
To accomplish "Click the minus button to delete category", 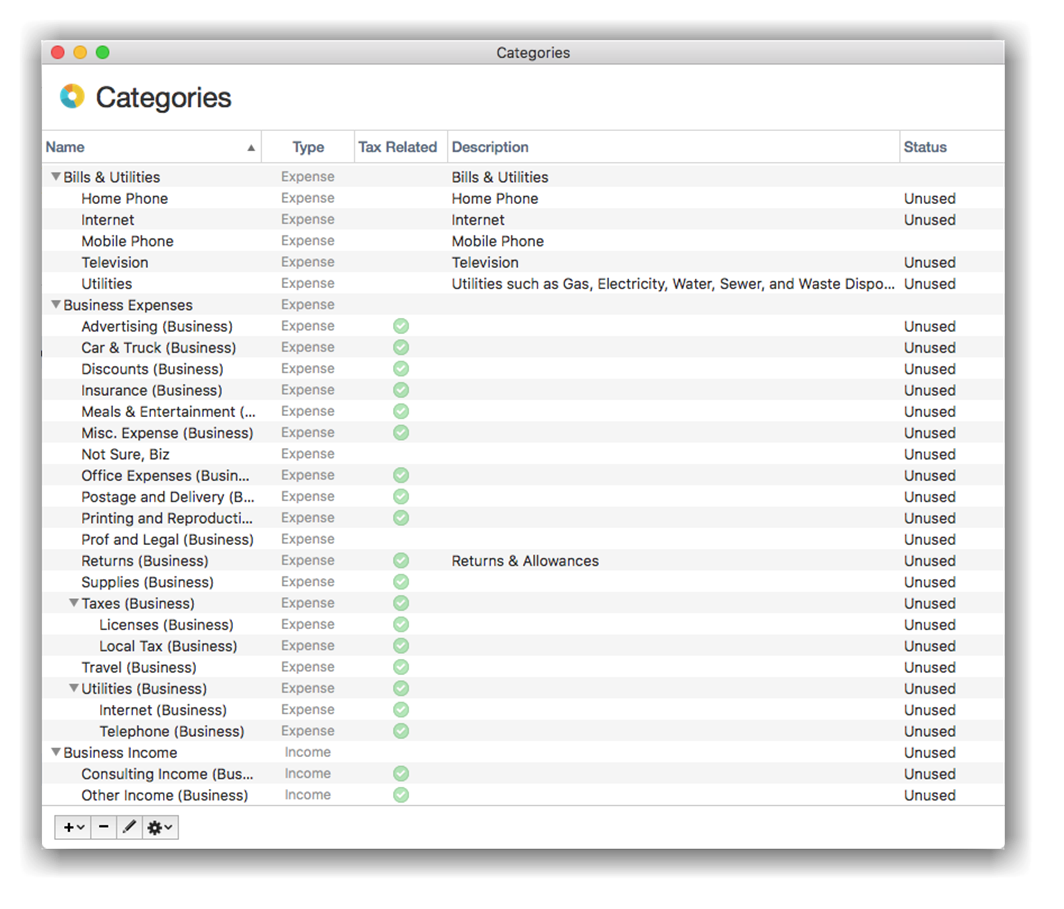I will 104,827.
